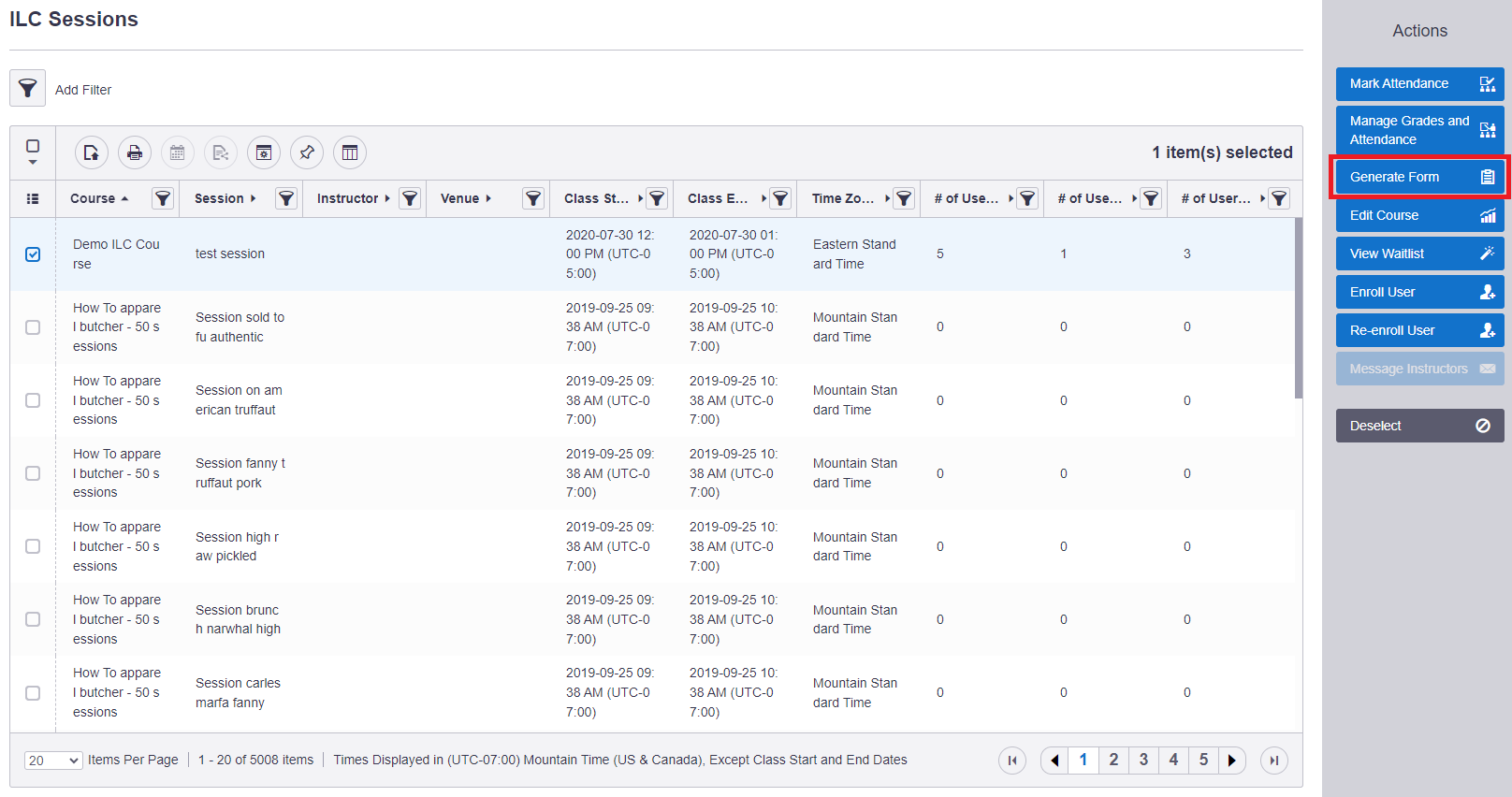Click Enroll User button
The height and width of the screenshot is (797, 1512).
tap(1419, 293)
